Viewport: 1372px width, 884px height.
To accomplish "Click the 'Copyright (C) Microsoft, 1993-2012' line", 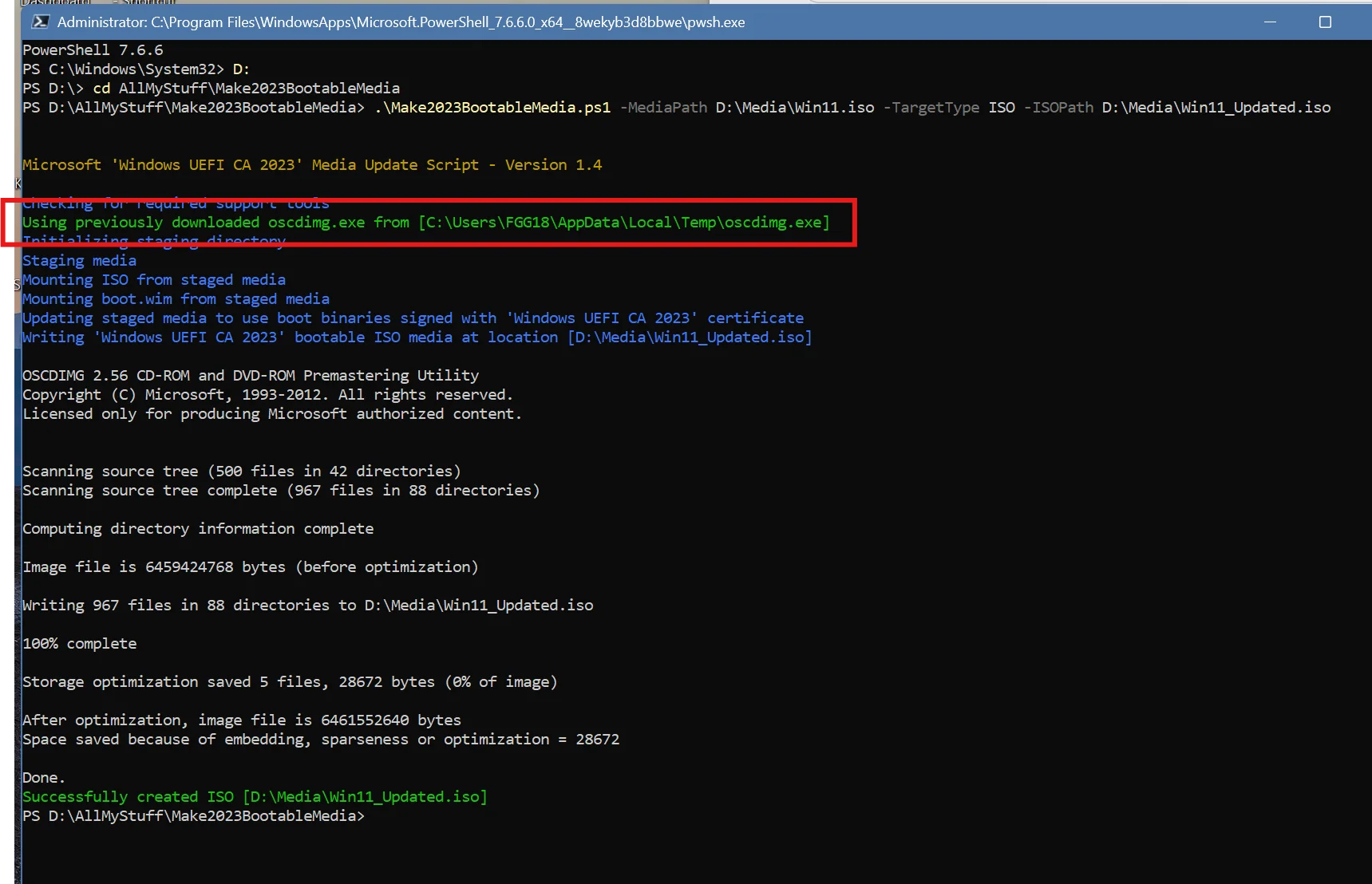I will point(267,395).
